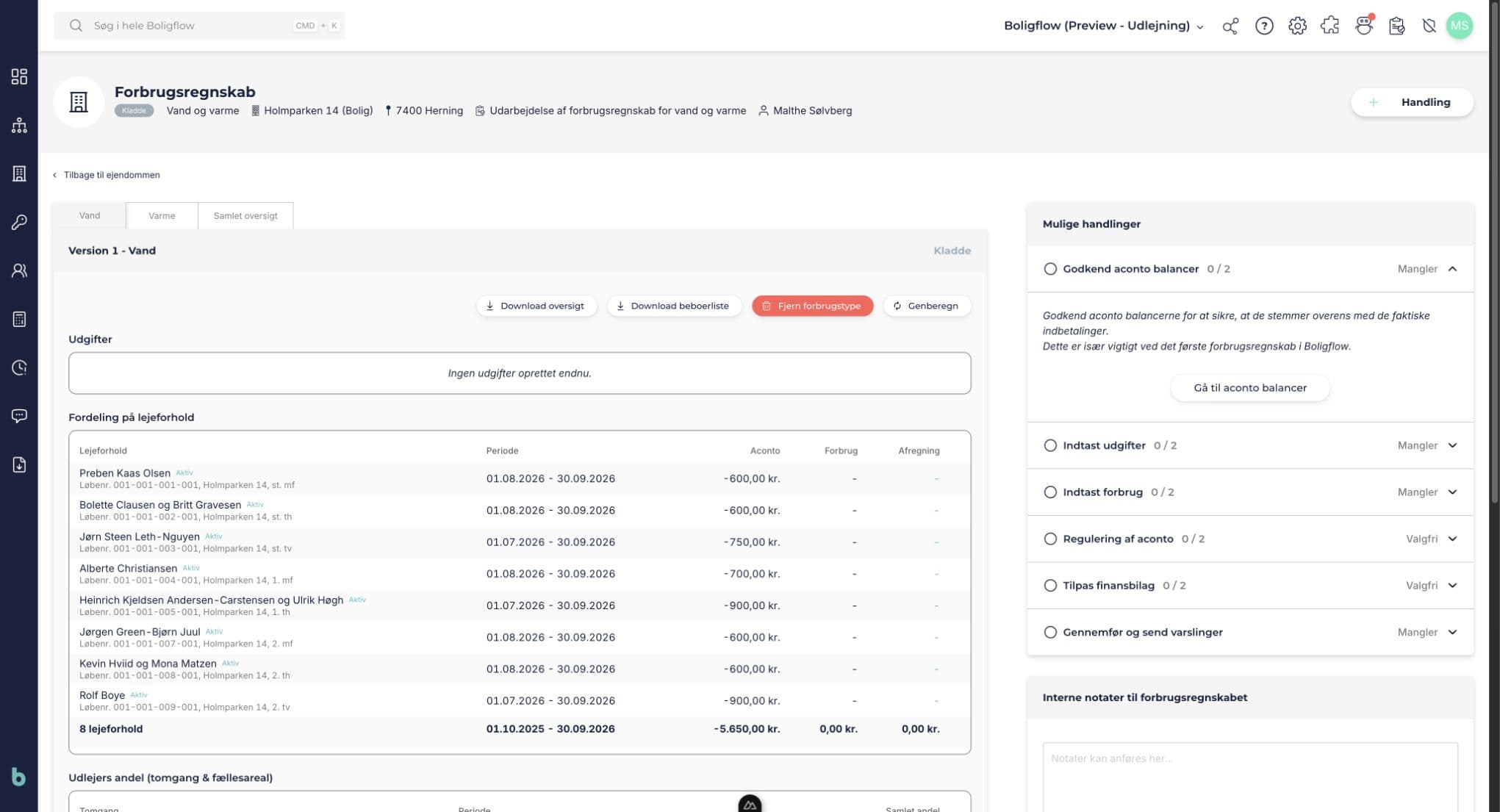Screen dimensions: 1500x812
Task: Click the Søg i hele Boligflow search field
Action: click(199, 26)
